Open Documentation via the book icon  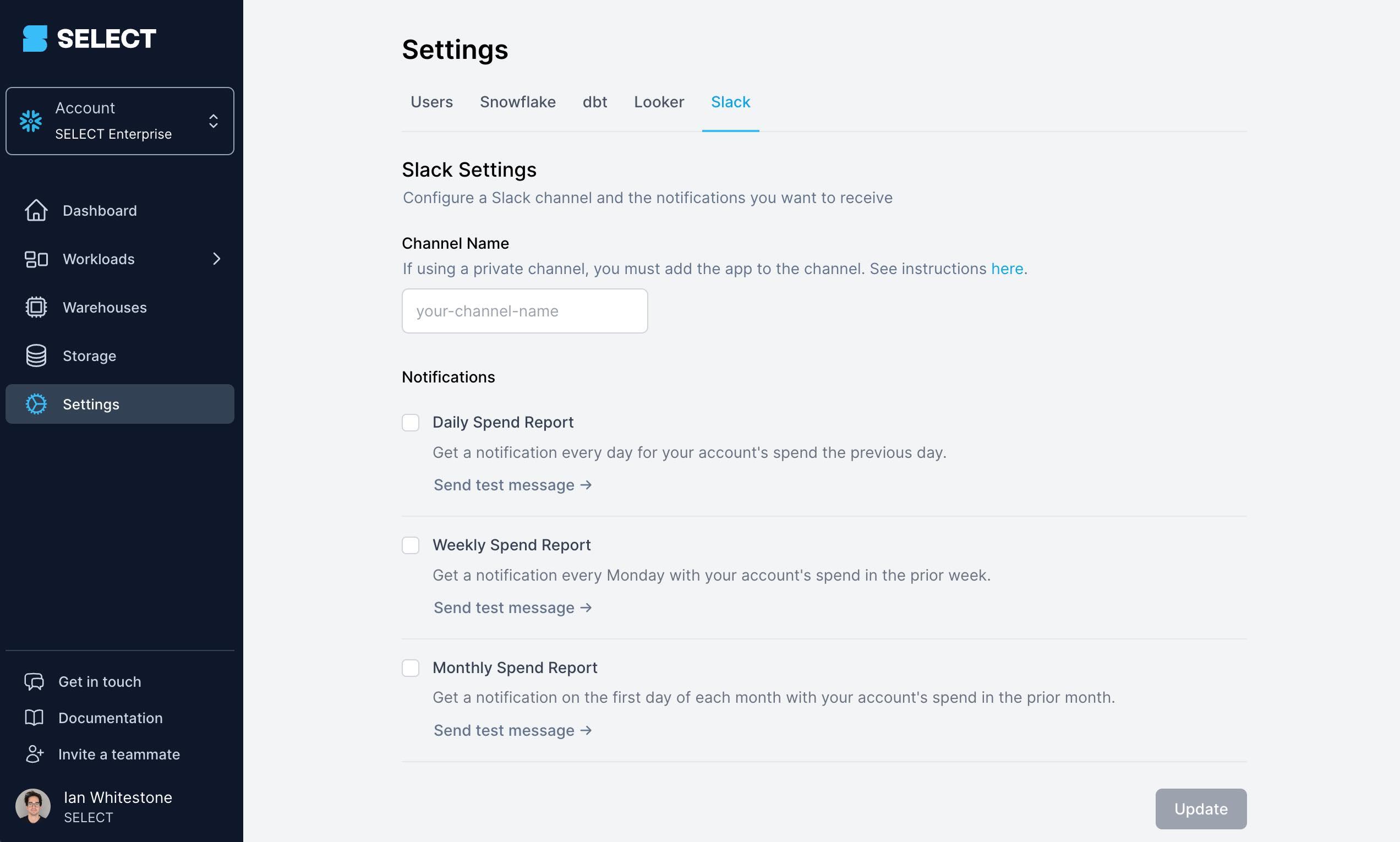(x=34, y=718)
